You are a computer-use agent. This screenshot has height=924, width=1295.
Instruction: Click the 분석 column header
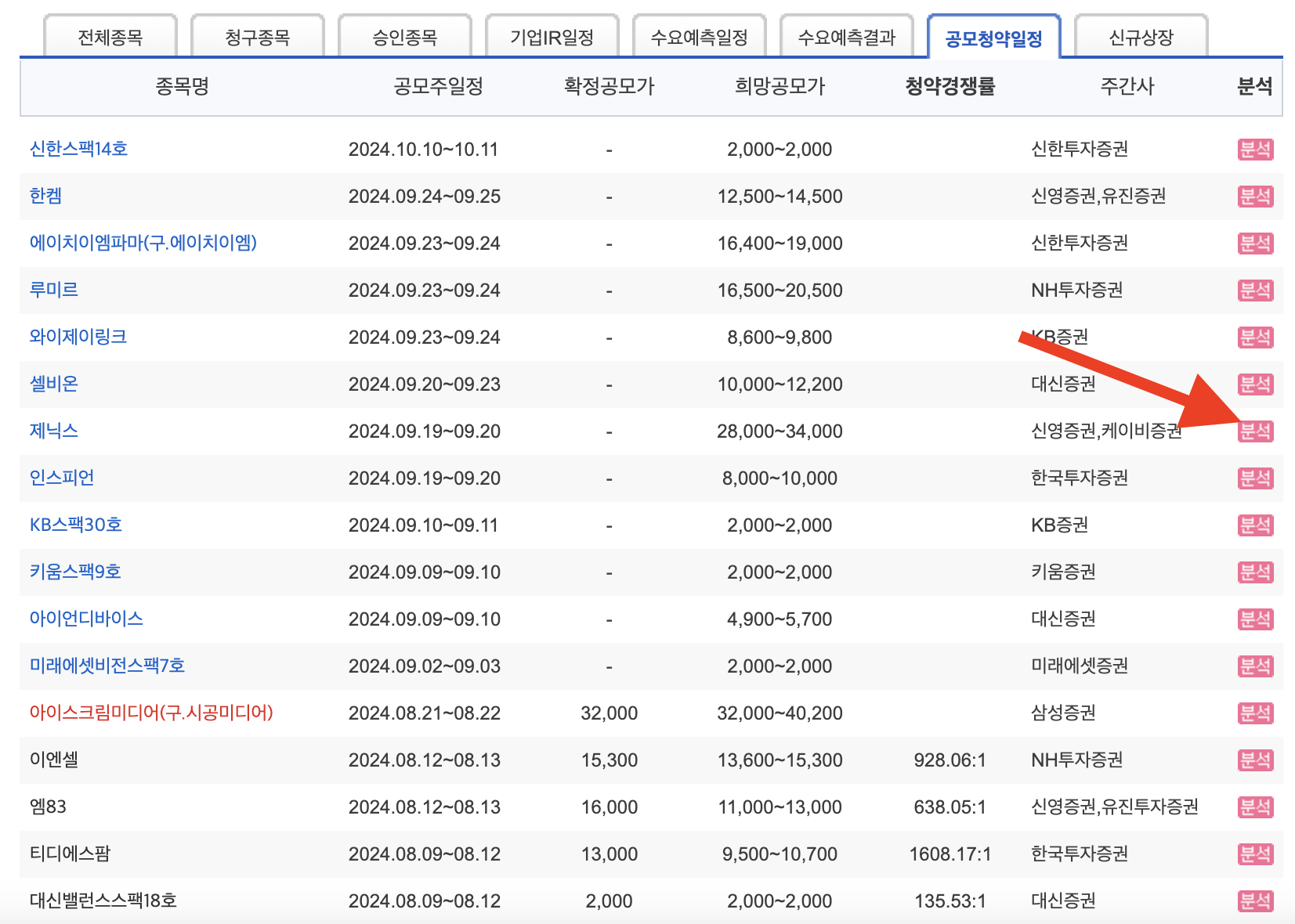click(x=1254, y=86)
